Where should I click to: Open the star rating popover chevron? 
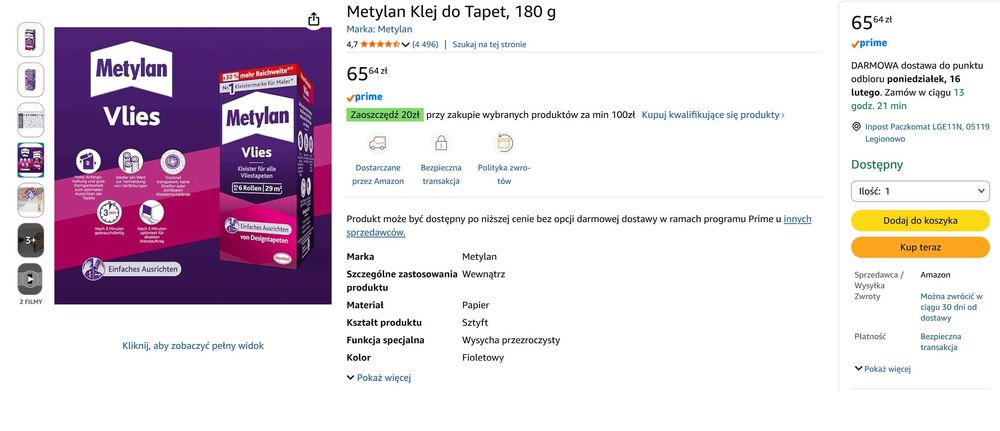click(404, 44)
